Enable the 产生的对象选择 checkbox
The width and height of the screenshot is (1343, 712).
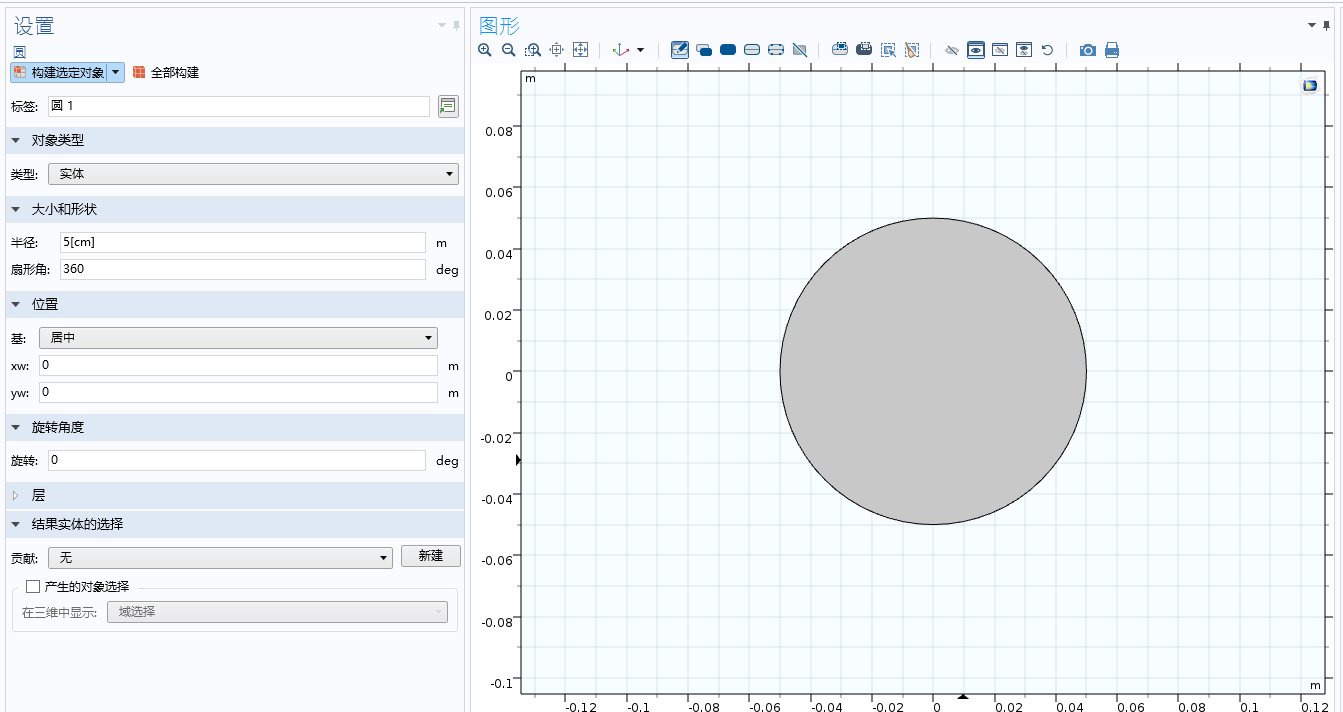pos(33,587)
